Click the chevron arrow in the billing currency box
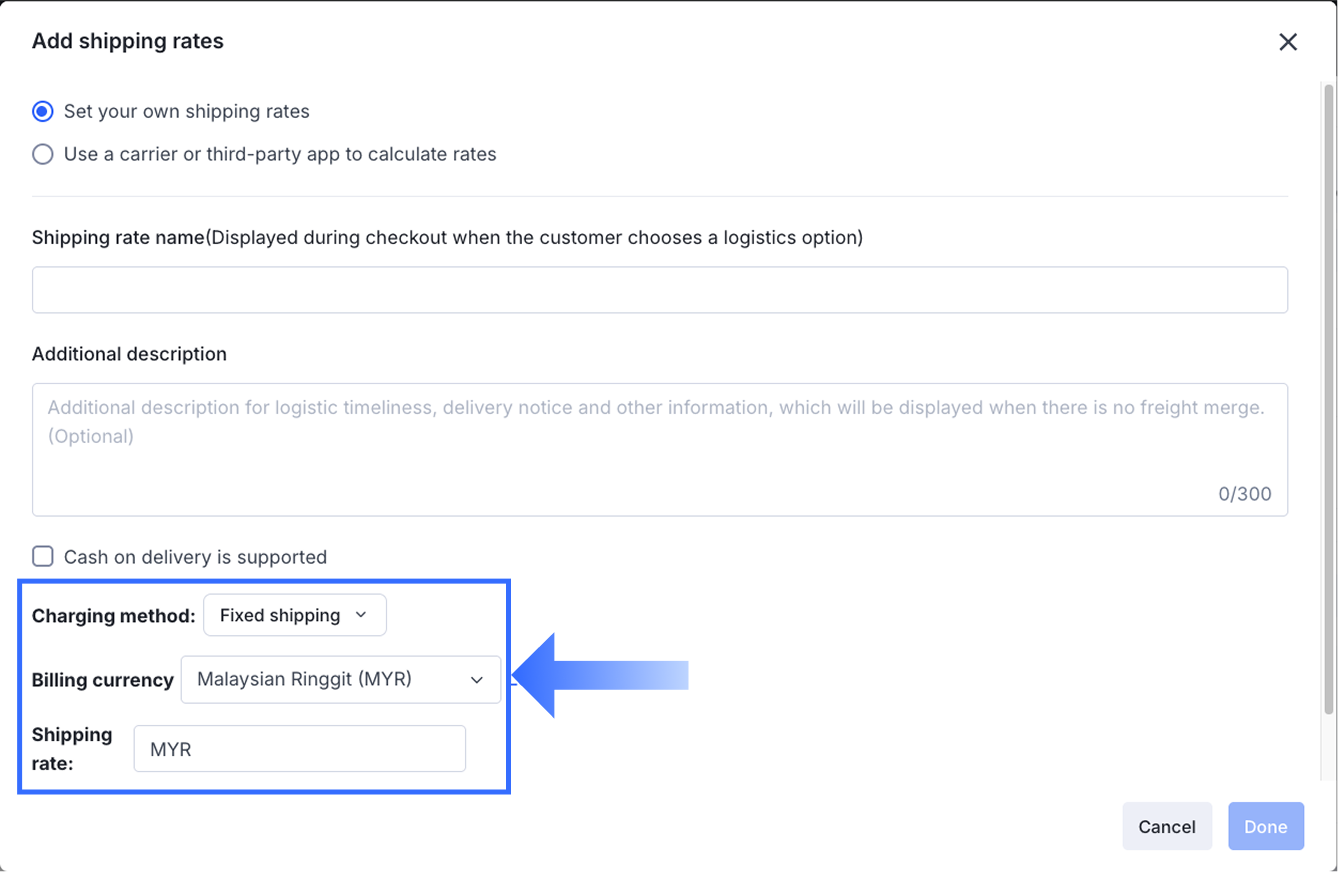The image size is (1338, 872). (x=476, y=680)
